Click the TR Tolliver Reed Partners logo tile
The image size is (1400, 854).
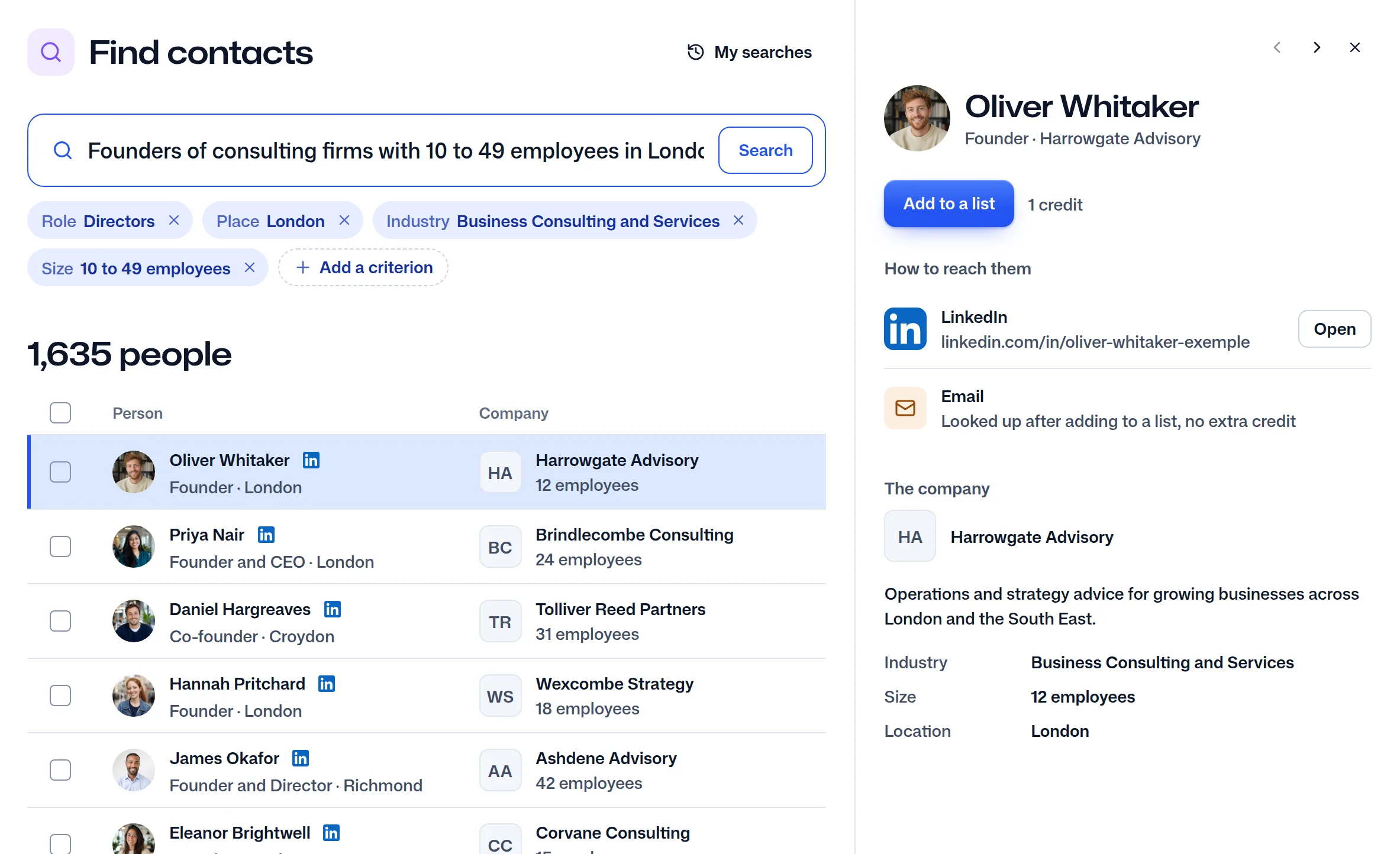[500, 622]
